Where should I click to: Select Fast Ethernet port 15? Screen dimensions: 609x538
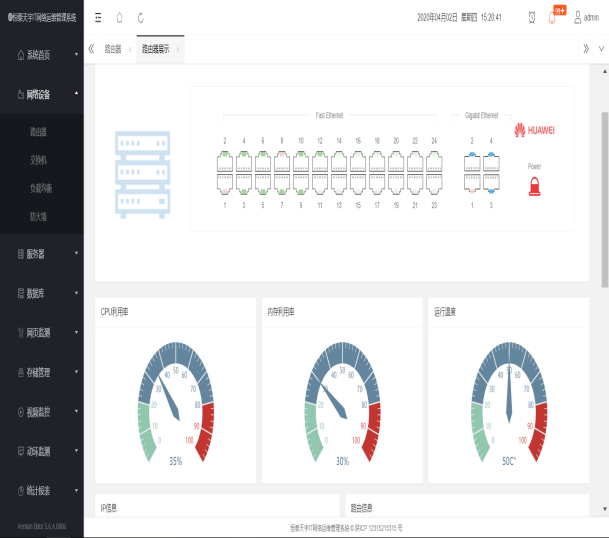pyautogui.click(x=358, y=184)
